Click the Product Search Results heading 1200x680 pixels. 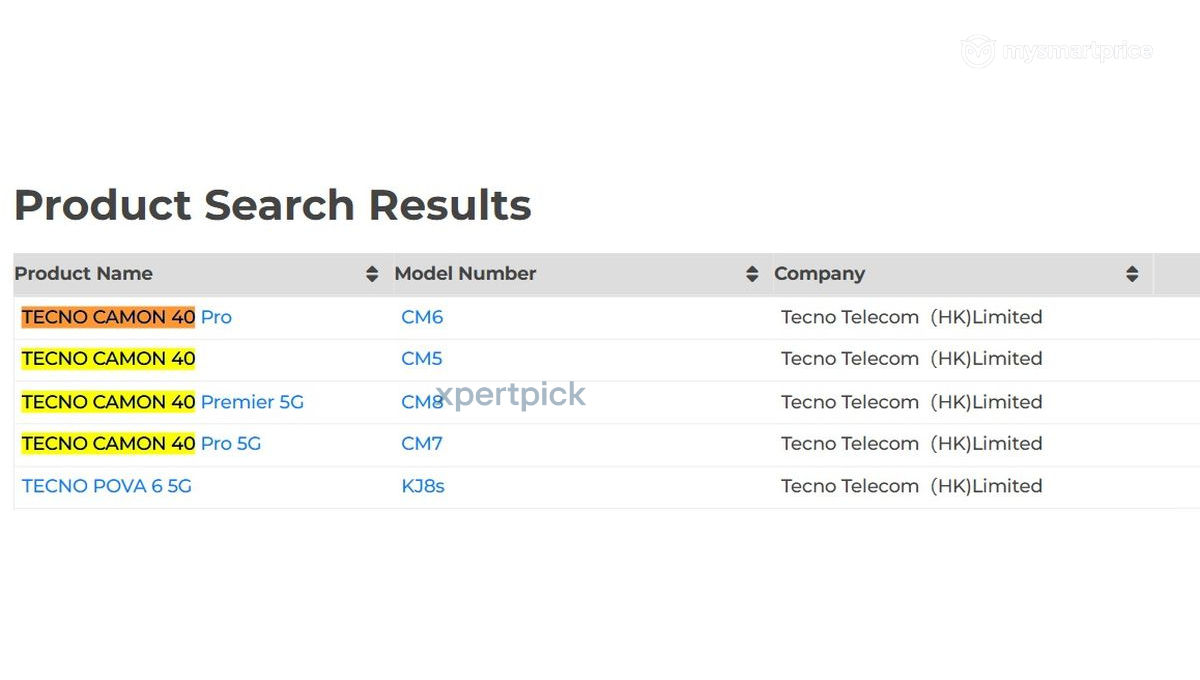[x=272, y=205]
